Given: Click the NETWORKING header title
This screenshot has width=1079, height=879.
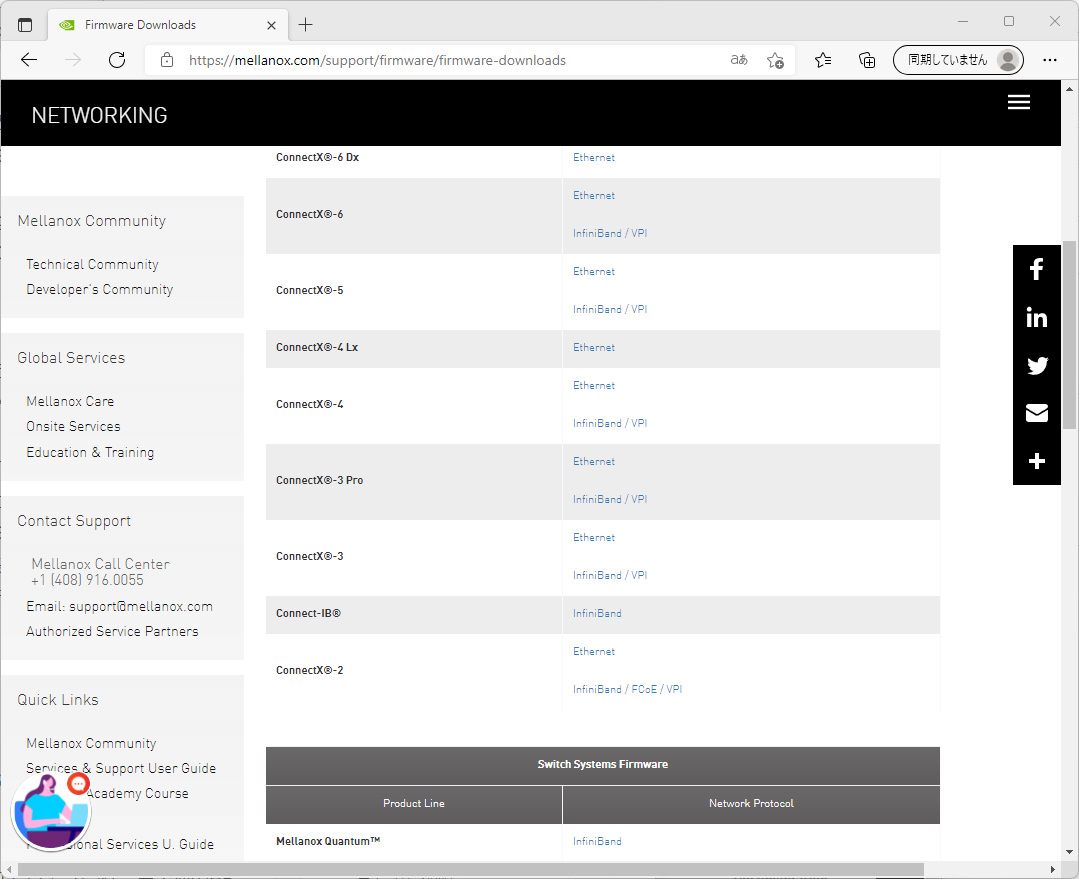Looking at the screenshot, I should (x=100, y=116).
